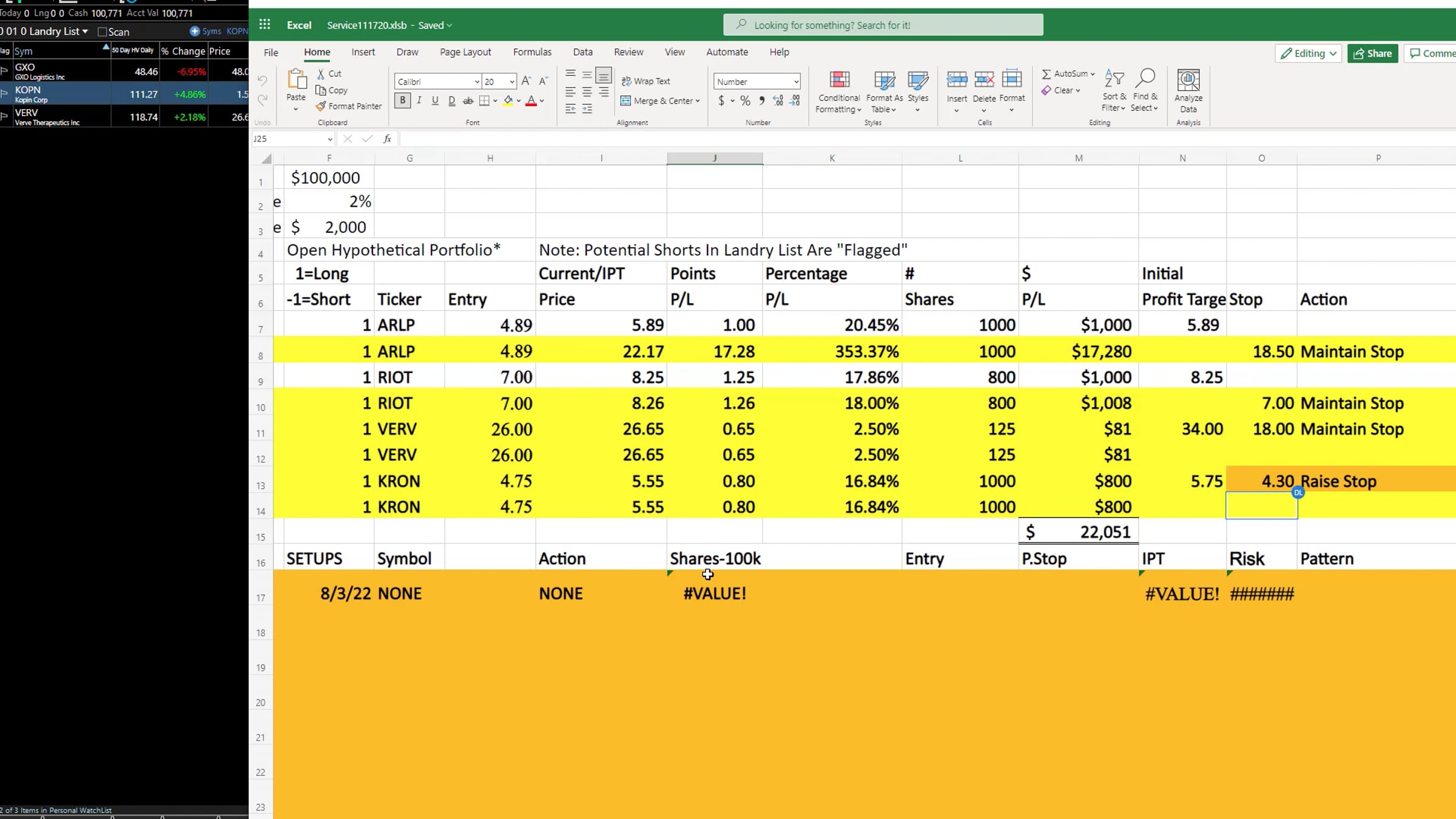Click the Insert Function fx icon

[x=387, y=139]
